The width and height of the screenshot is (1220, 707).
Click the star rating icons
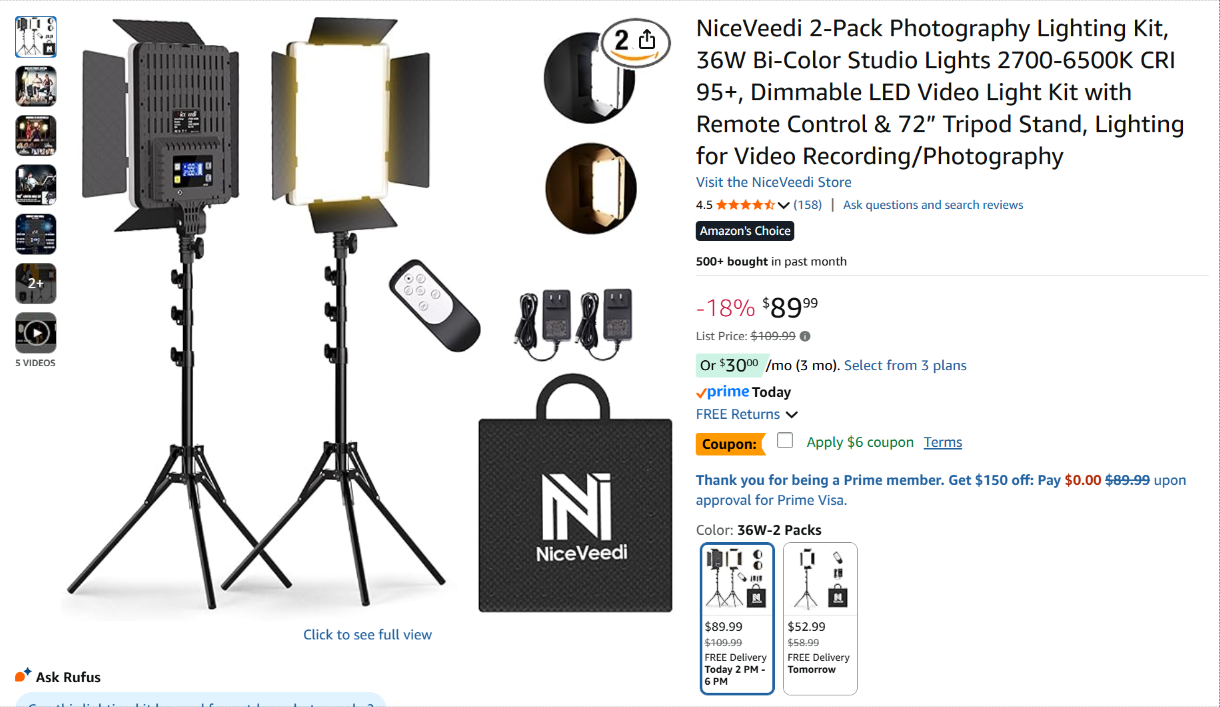(744, 205)
